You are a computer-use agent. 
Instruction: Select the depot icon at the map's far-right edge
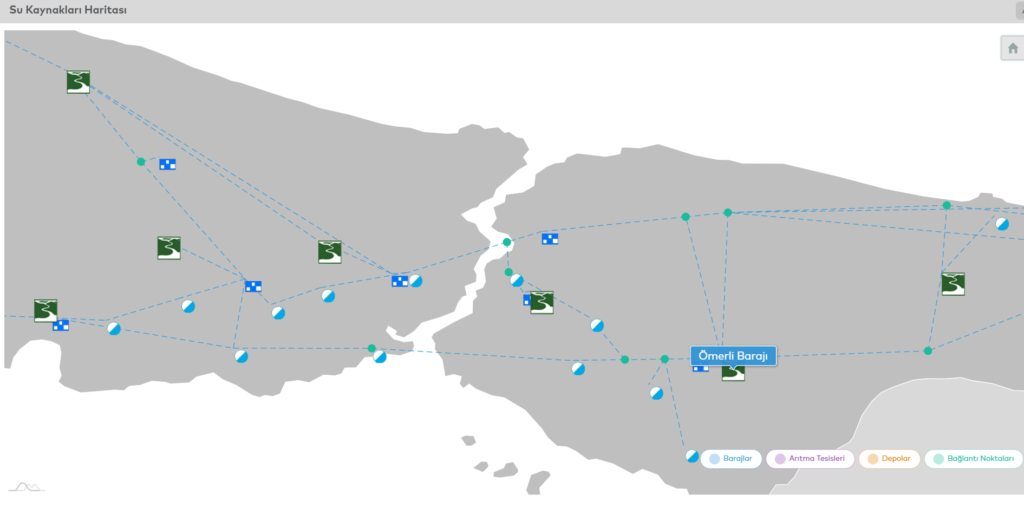tap(1002, 224)
